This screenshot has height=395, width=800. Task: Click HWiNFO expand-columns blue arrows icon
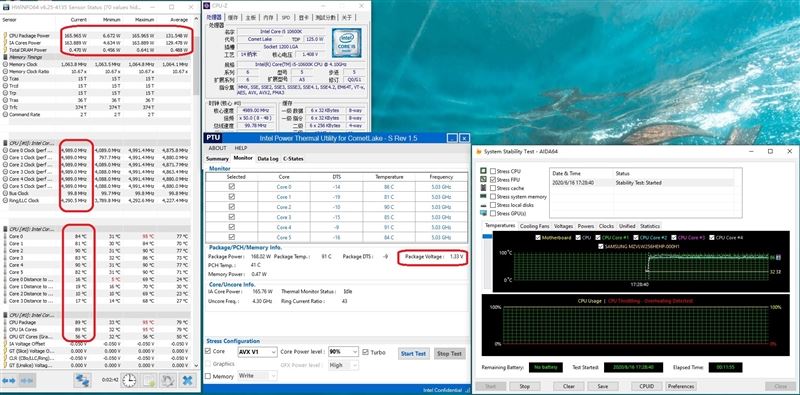click(9, 381)
